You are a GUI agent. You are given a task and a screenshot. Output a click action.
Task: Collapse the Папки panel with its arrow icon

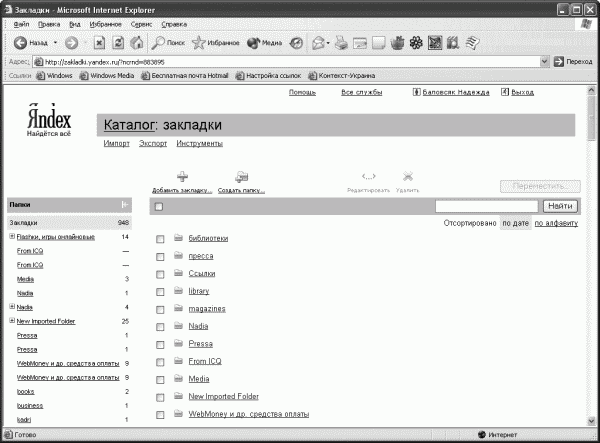tap(124, 205)
